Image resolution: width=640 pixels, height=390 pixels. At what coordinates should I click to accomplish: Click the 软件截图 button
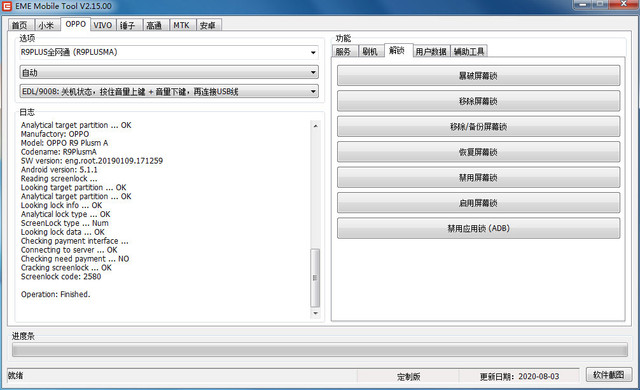click(x=609, y=374)
